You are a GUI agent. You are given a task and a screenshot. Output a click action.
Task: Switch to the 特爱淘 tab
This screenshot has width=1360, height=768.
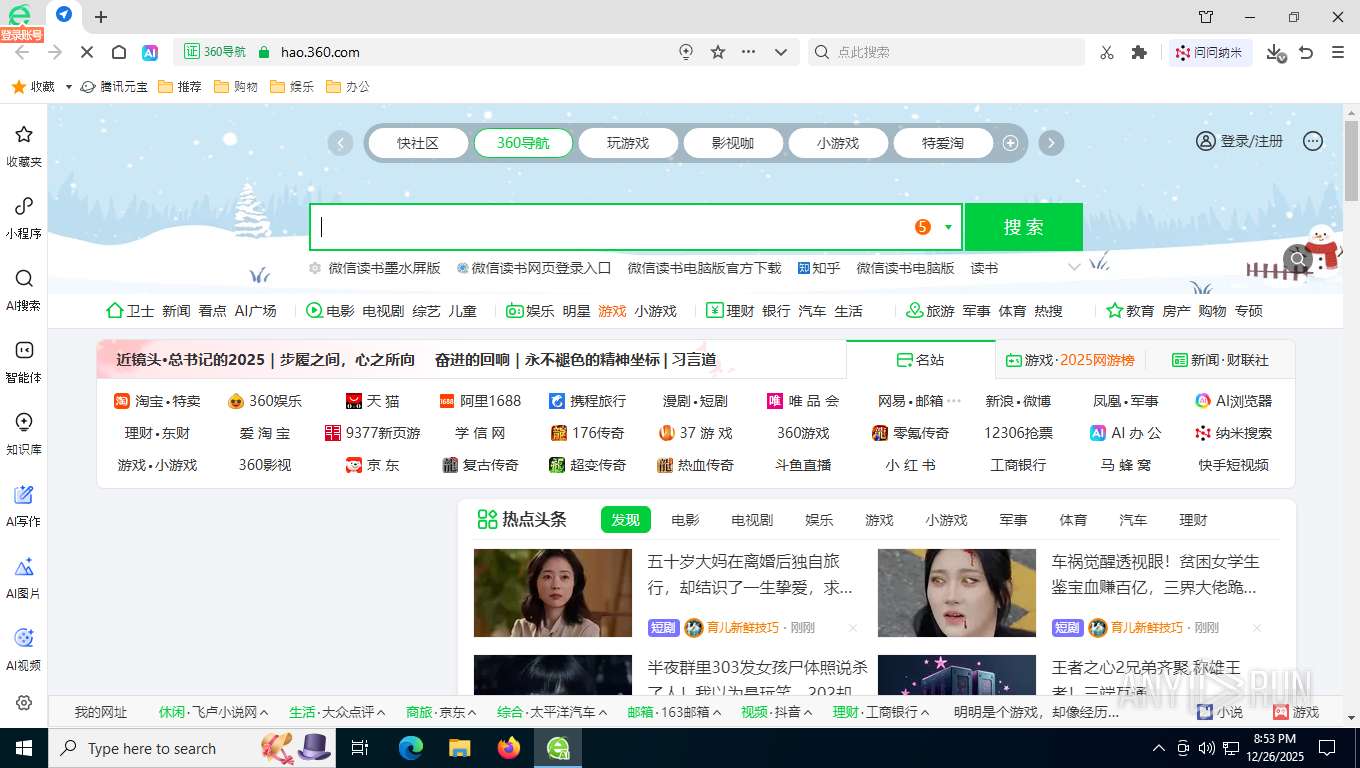point(943,143)
